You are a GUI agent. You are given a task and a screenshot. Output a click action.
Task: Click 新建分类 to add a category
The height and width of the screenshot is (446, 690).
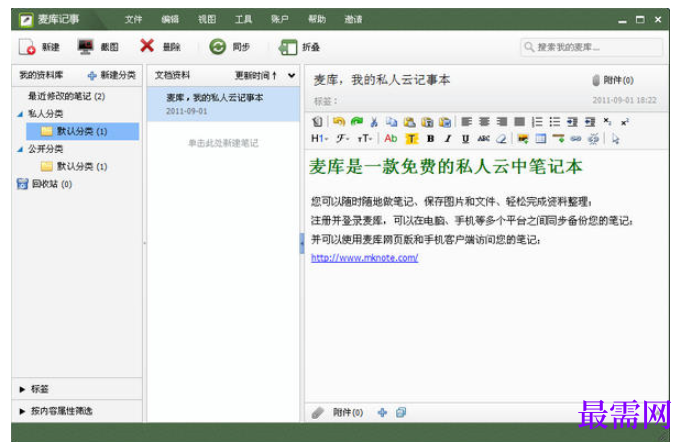(x=112, y=75)
